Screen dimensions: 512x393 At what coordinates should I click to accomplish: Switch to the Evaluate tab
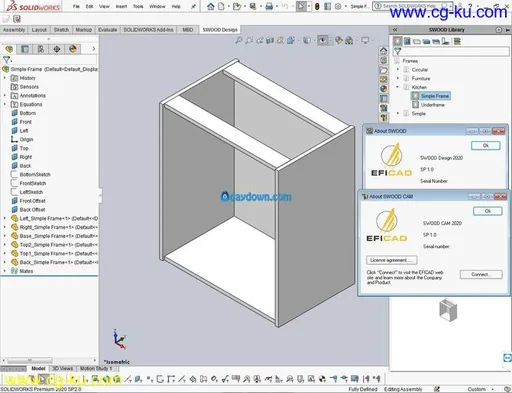(107, 30)
